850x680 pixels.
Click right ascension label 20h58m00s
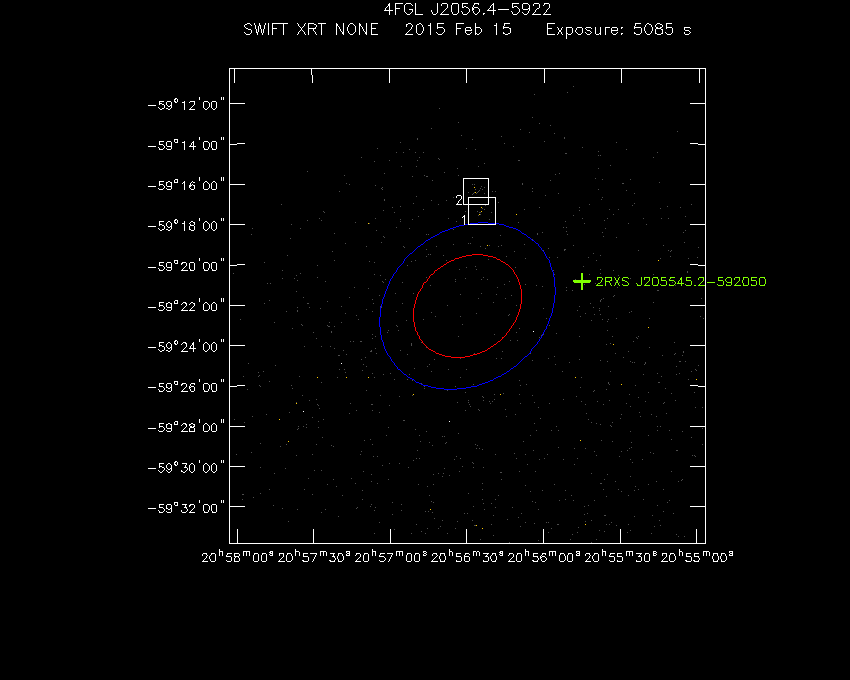pos(237,557)
